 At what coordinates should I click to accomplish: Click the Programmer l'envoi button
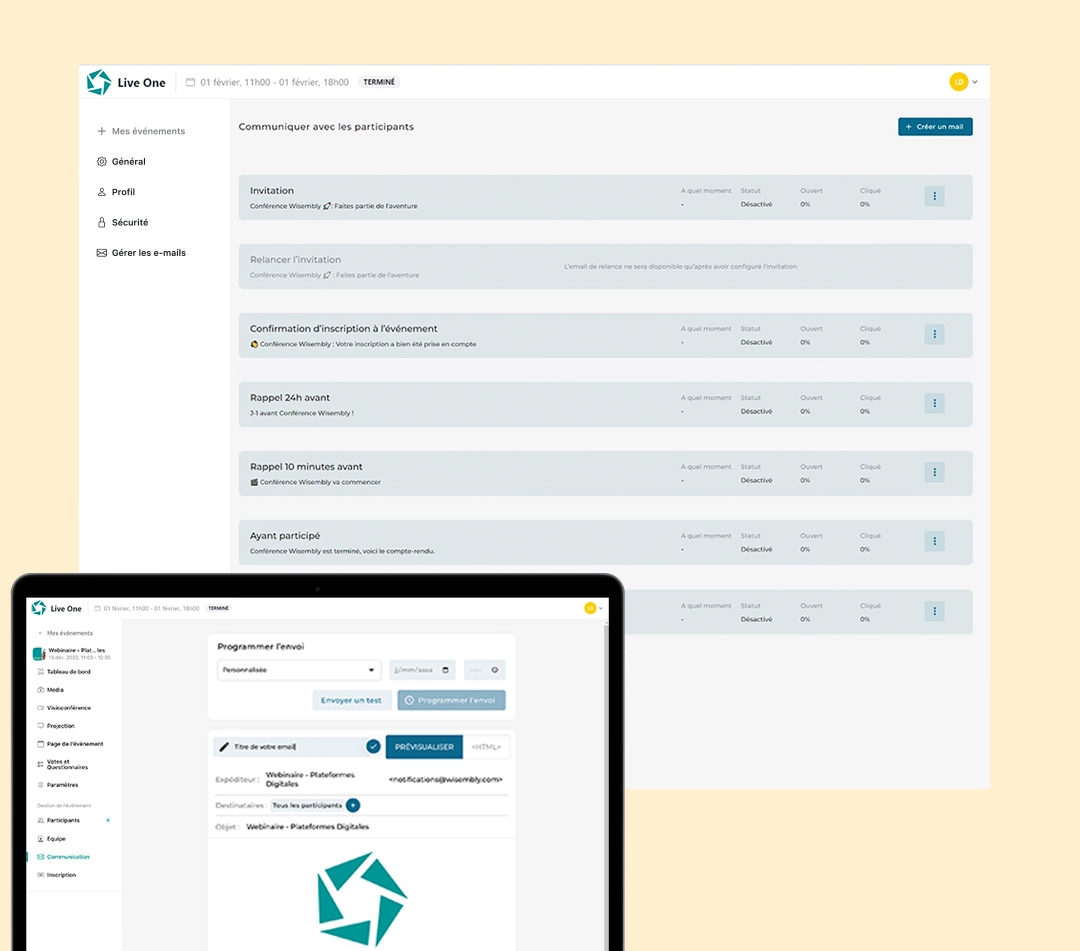click(x=451, y=700)
